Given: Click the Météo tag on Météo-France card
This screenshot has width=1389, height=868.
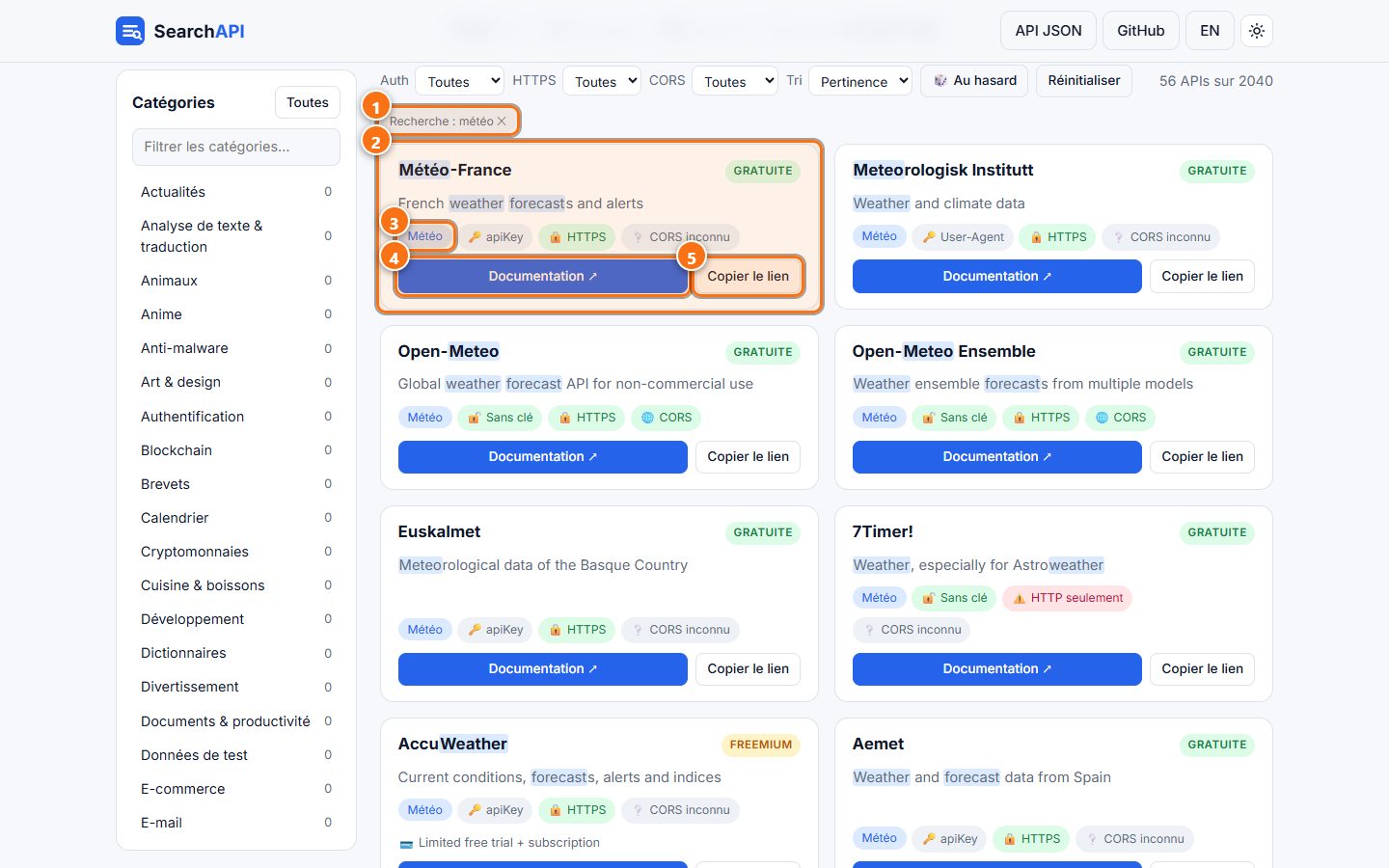Looking at the screenshot, I should [x=425, y=236].
